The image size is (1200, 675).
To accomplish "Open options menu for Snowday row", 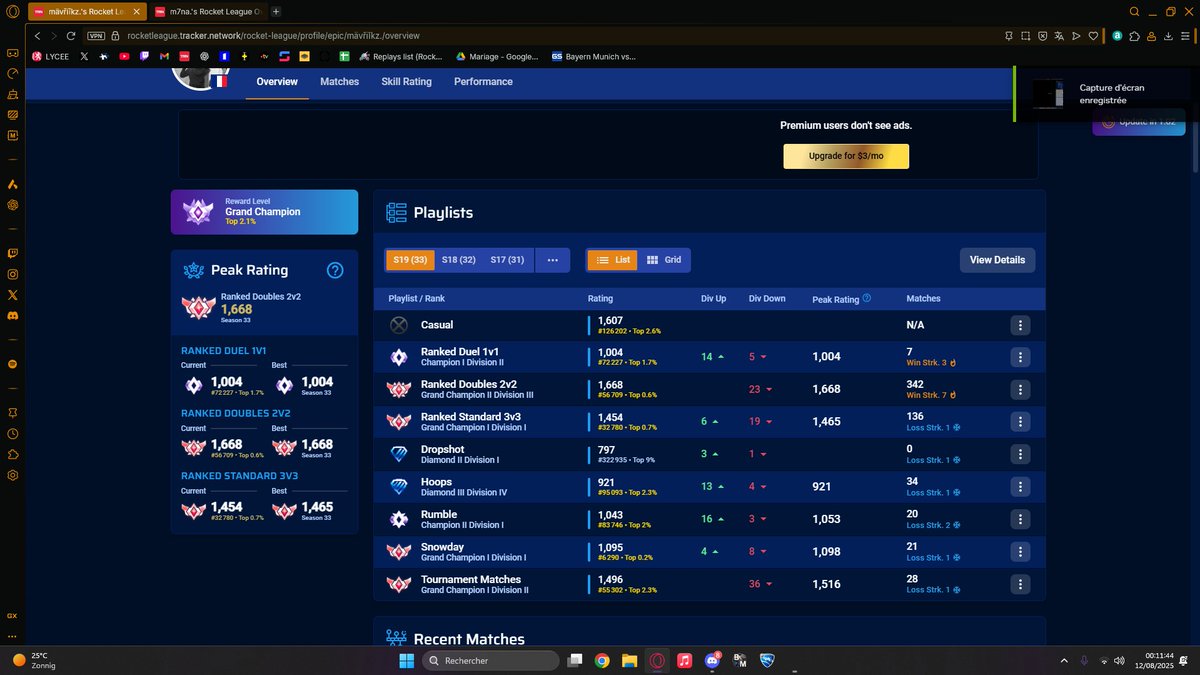I will (x=1020, y=552).
